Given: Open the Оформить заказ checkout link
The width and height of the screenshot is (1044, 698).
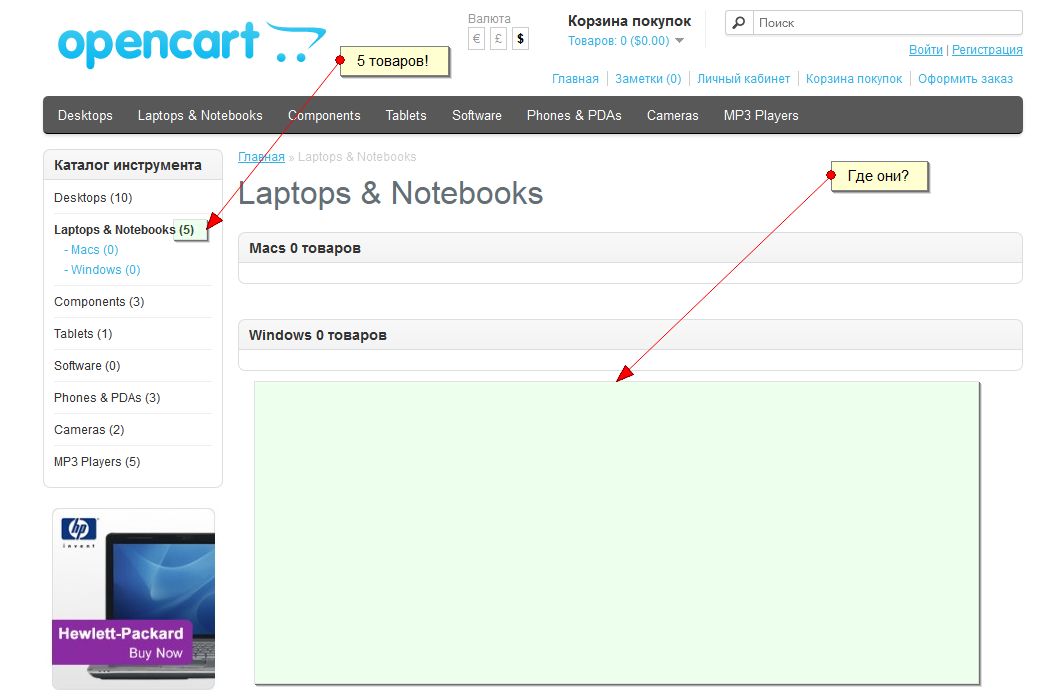Looking at the screenshot, I should tap(965, 79).
